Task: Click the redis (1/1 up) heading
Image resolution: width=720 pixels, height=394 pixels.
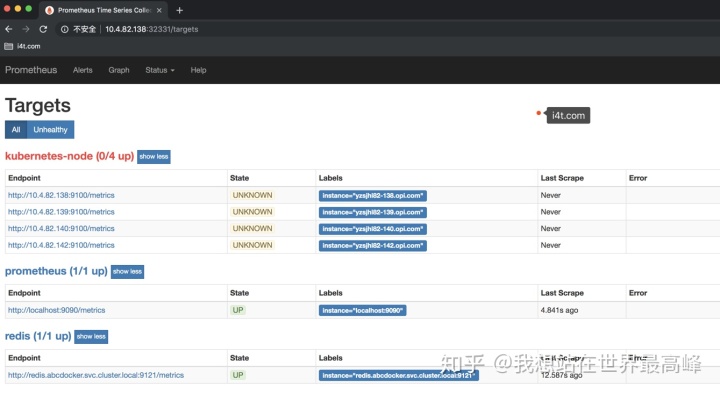Action: 38,336
